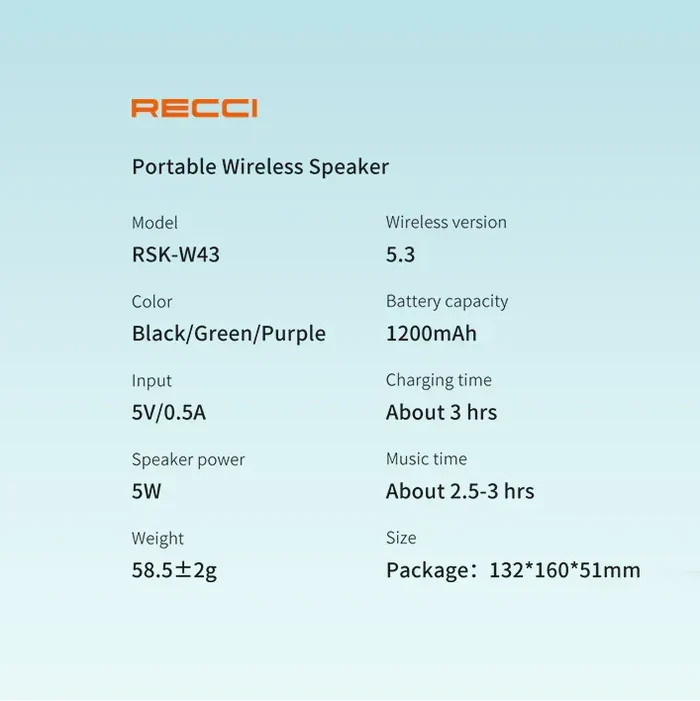The width and height of the screenshot is (700, 701).
Task: Click the Input label
Action: click(152, 381)
